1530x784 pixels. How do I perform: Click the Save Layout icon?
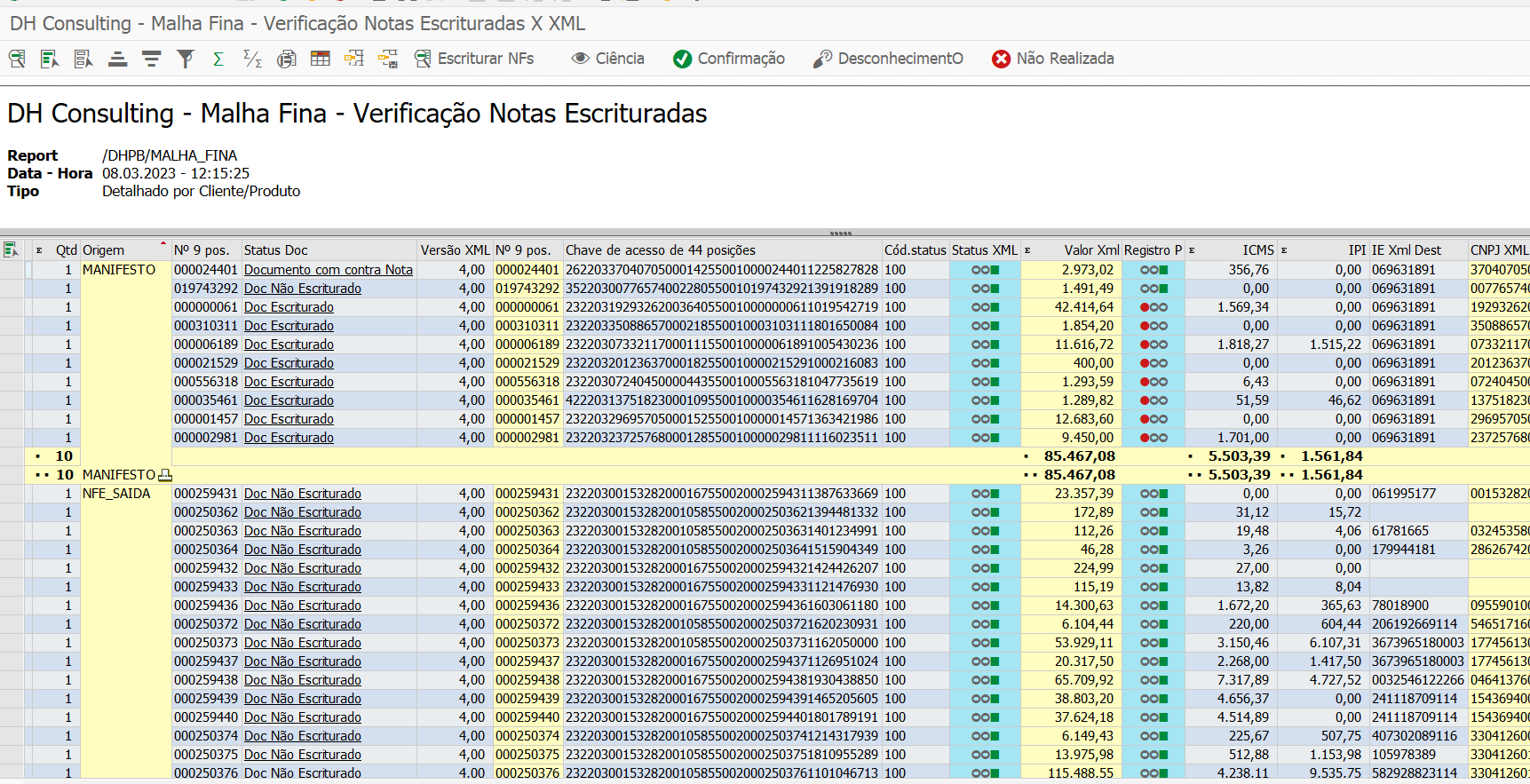point(388,59)
